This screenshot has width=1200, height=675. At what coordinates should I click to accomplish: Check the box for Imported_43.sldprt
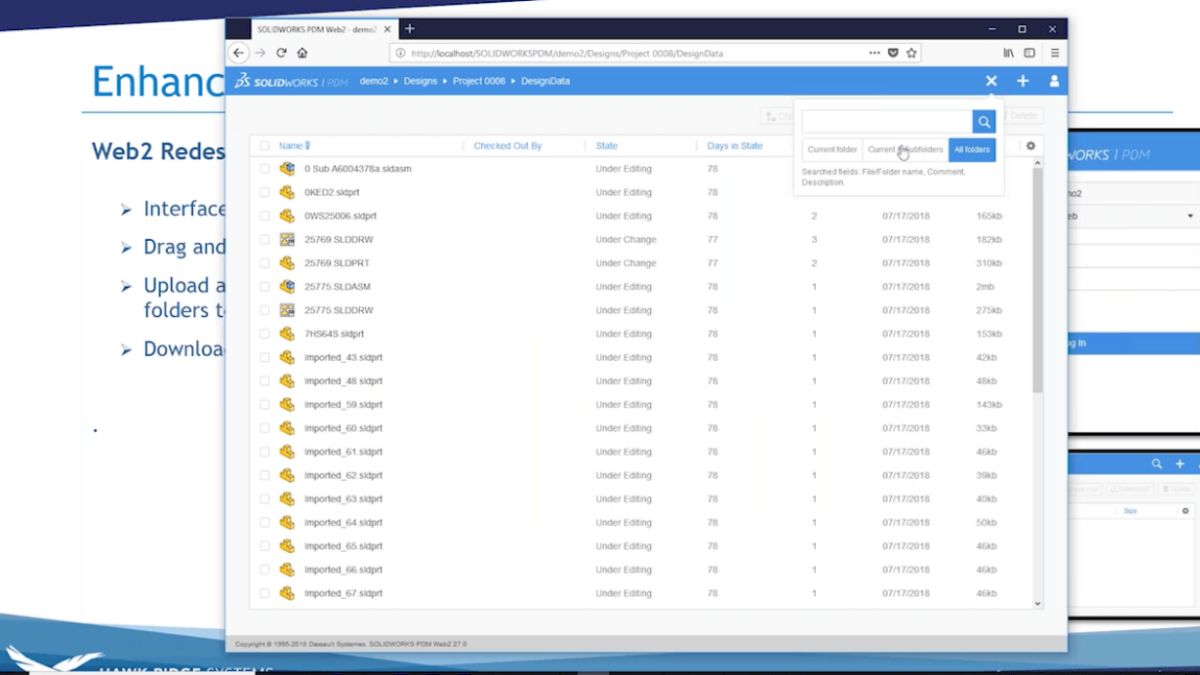click(x=264, y=357)
